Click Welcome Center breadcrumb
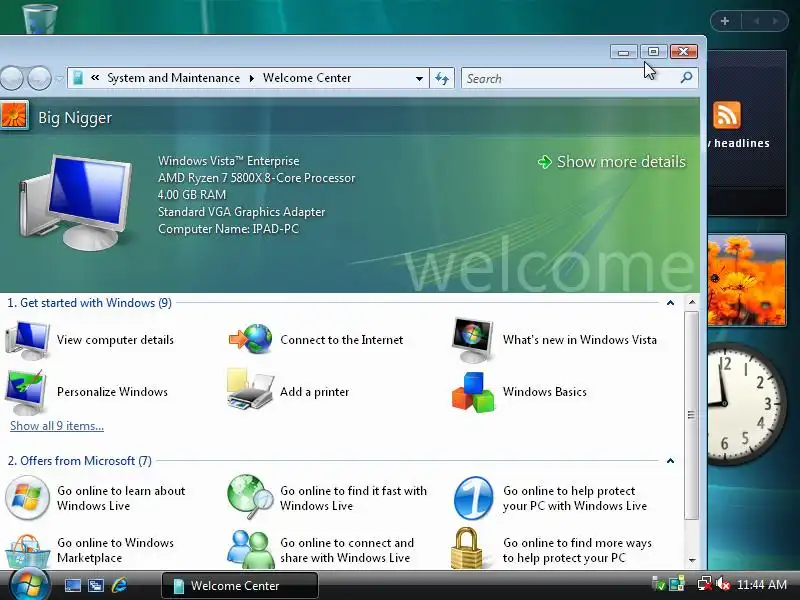The image size is (800, 600). 307,78
